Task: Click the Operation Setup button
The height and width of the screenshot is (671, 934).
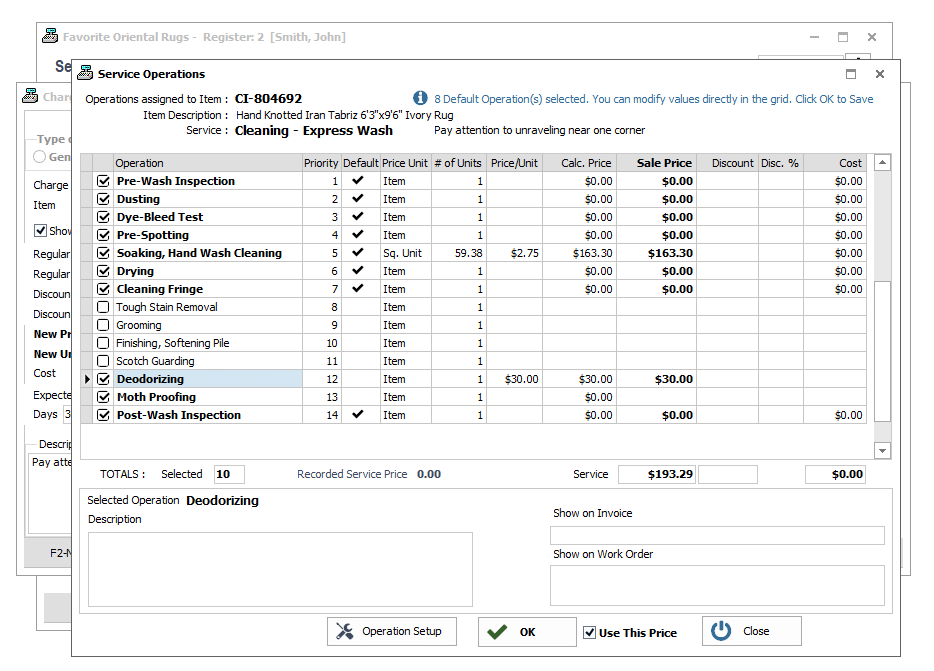Action: click(x=392, y=631)
